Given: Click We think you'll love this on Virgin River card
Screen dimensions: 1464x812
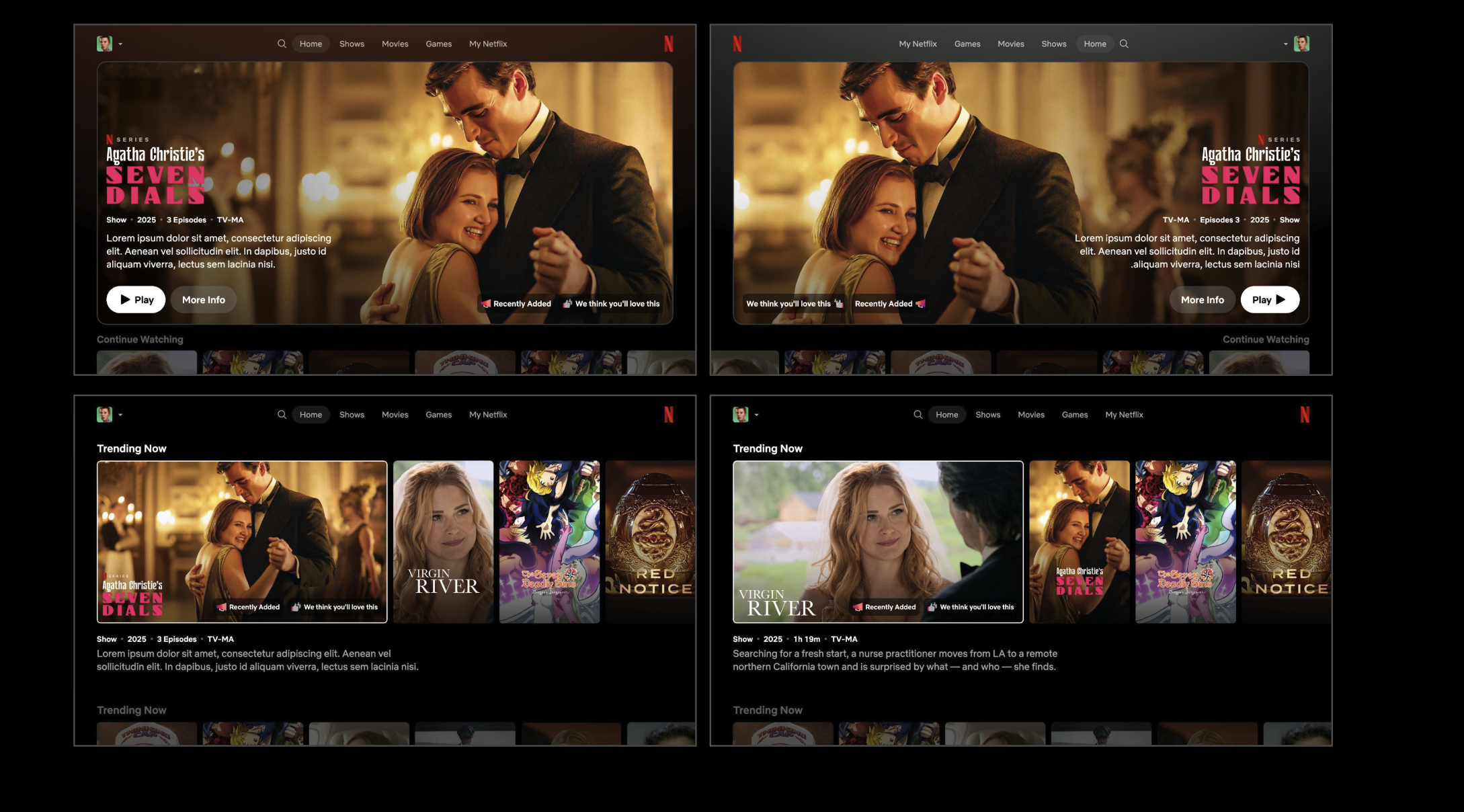Looking at the screenshot, I should coord(971,607).
